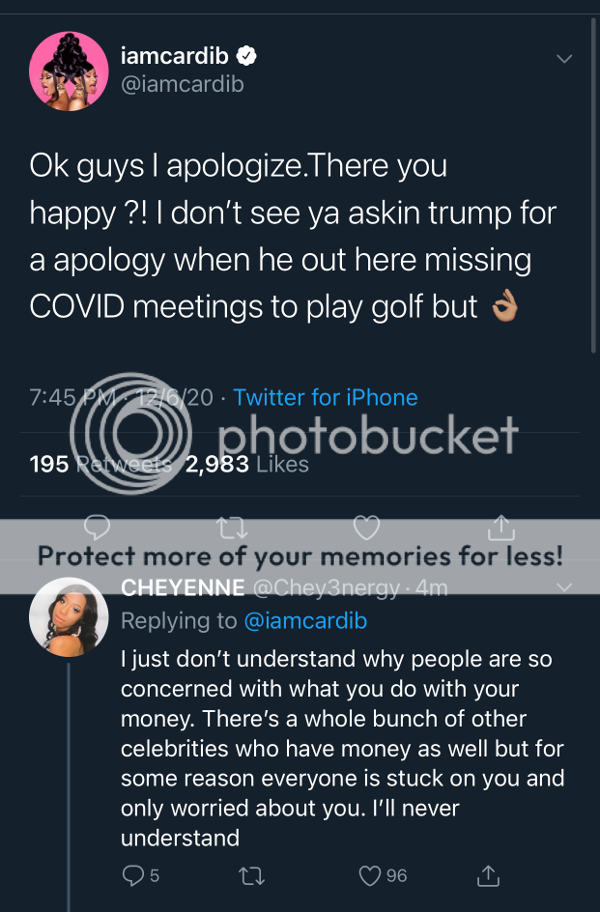600x912 pixels.
Task: Like the main iamcardib tweet
Action: coord(367,526)
